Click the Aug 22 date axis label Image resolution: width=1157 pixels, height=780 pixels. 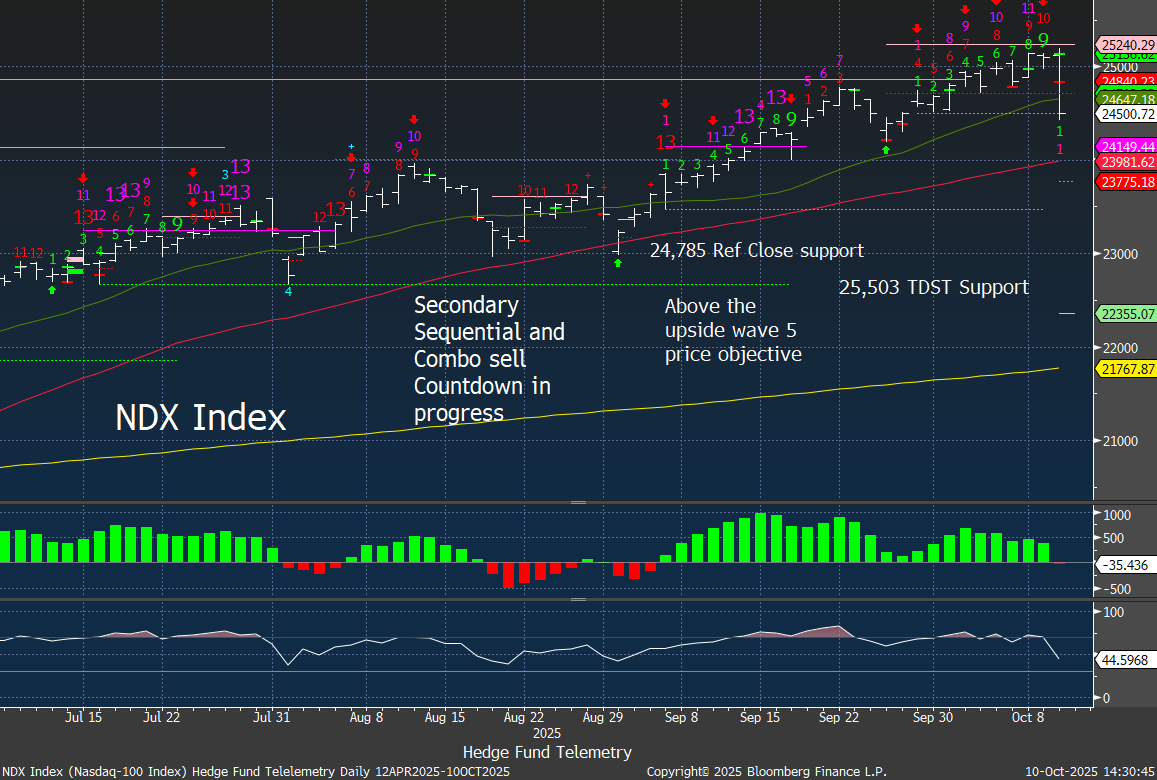523,717
